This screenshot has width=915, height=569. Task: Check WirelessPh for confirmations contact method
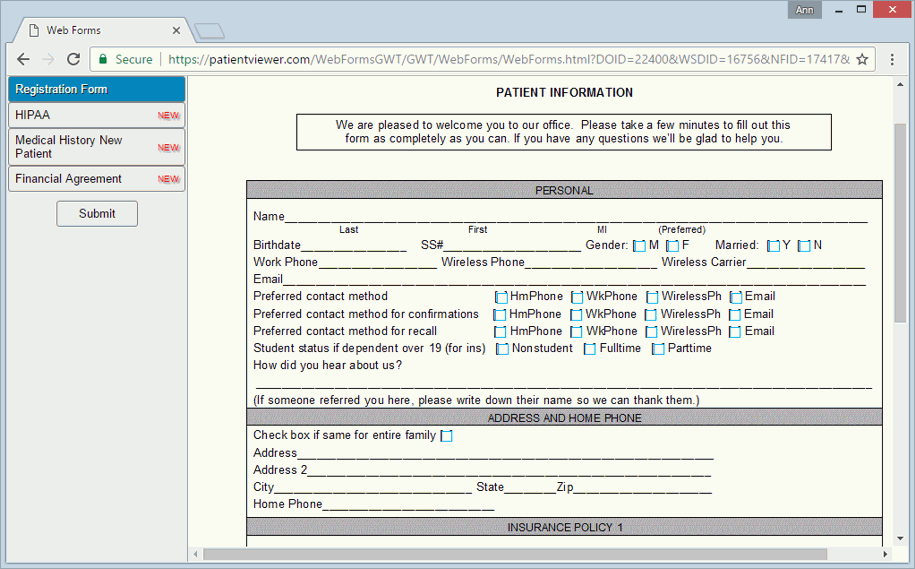[x=651, y=315]
